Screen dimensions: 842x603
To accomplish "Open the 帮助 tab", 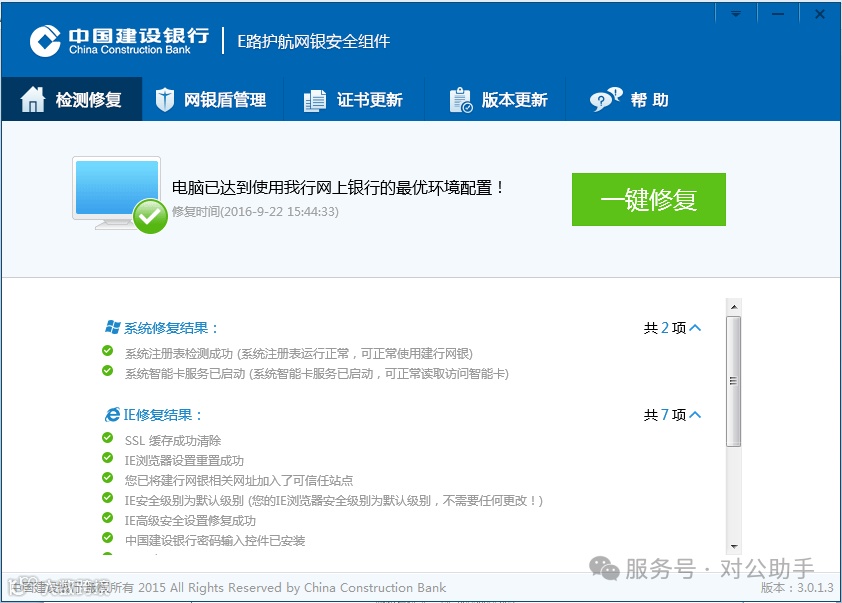I will tap(629, 99).
